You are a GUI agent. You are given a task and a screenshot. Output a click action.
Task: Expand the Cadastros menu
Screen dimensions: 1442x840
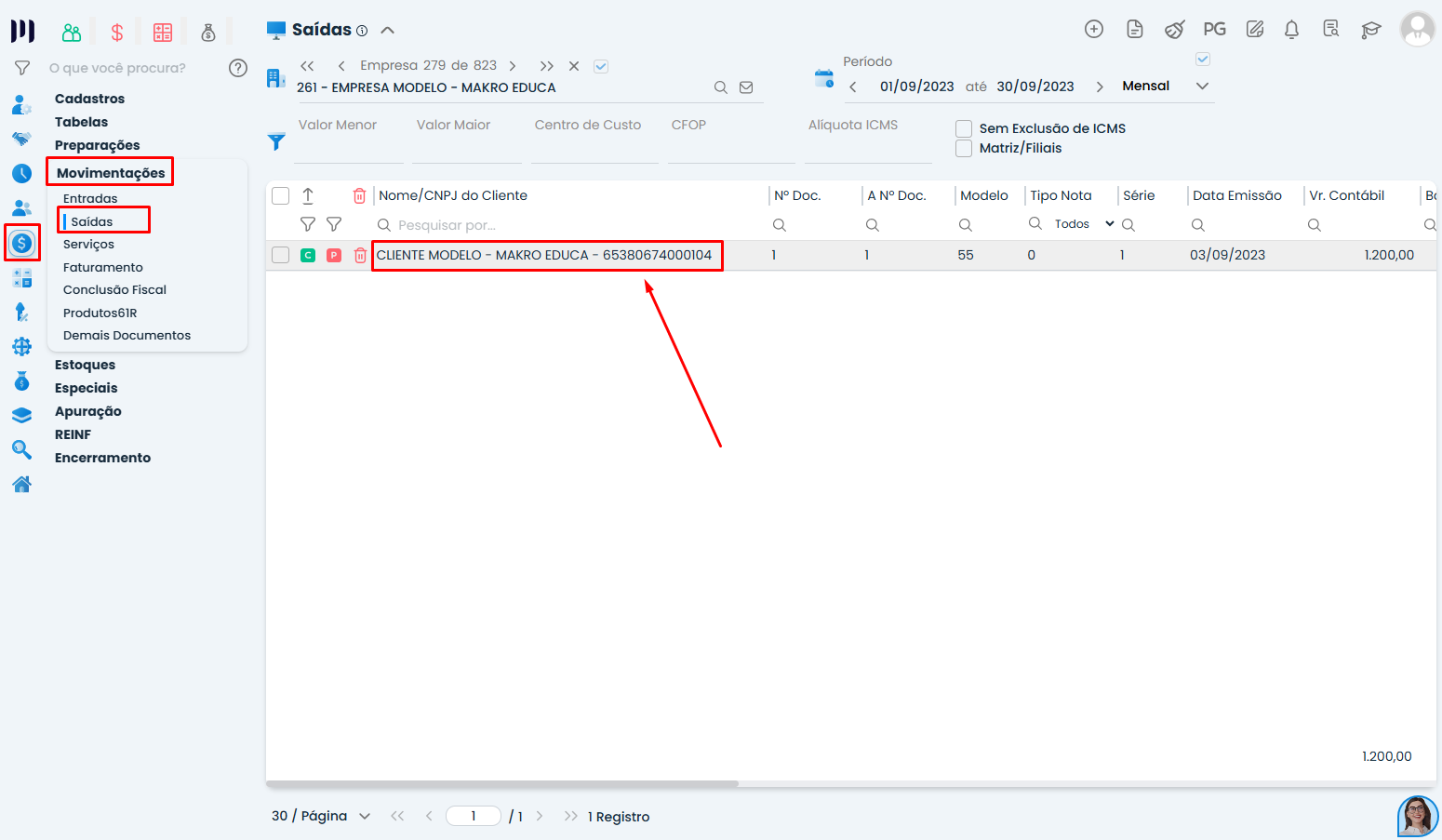(89, 99)
